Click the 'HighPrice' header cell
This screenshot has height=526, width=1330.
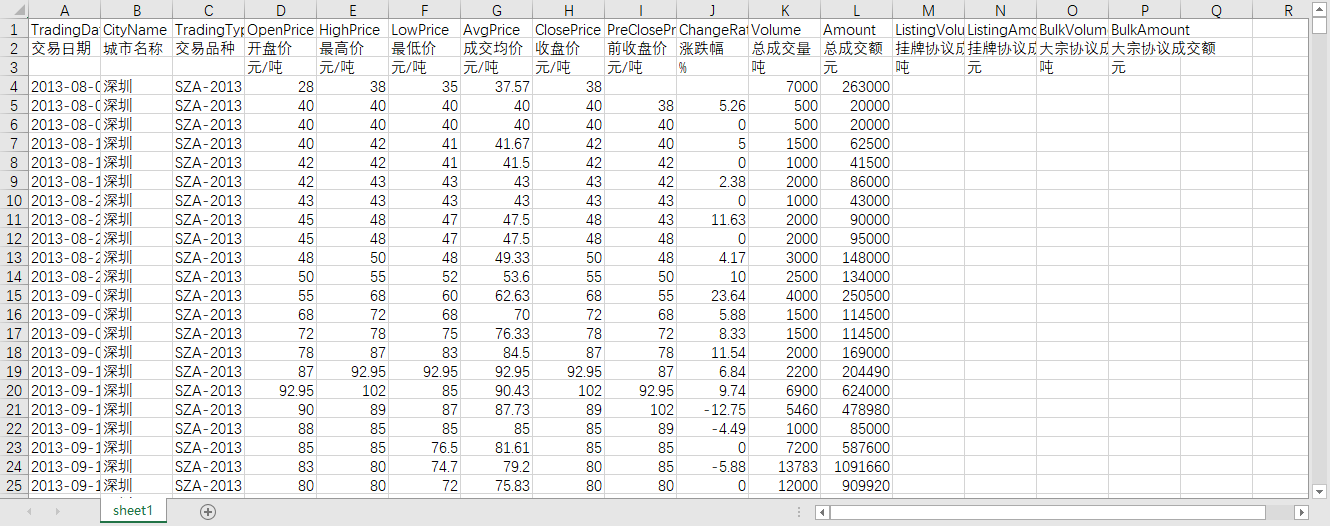click(352, 29)
